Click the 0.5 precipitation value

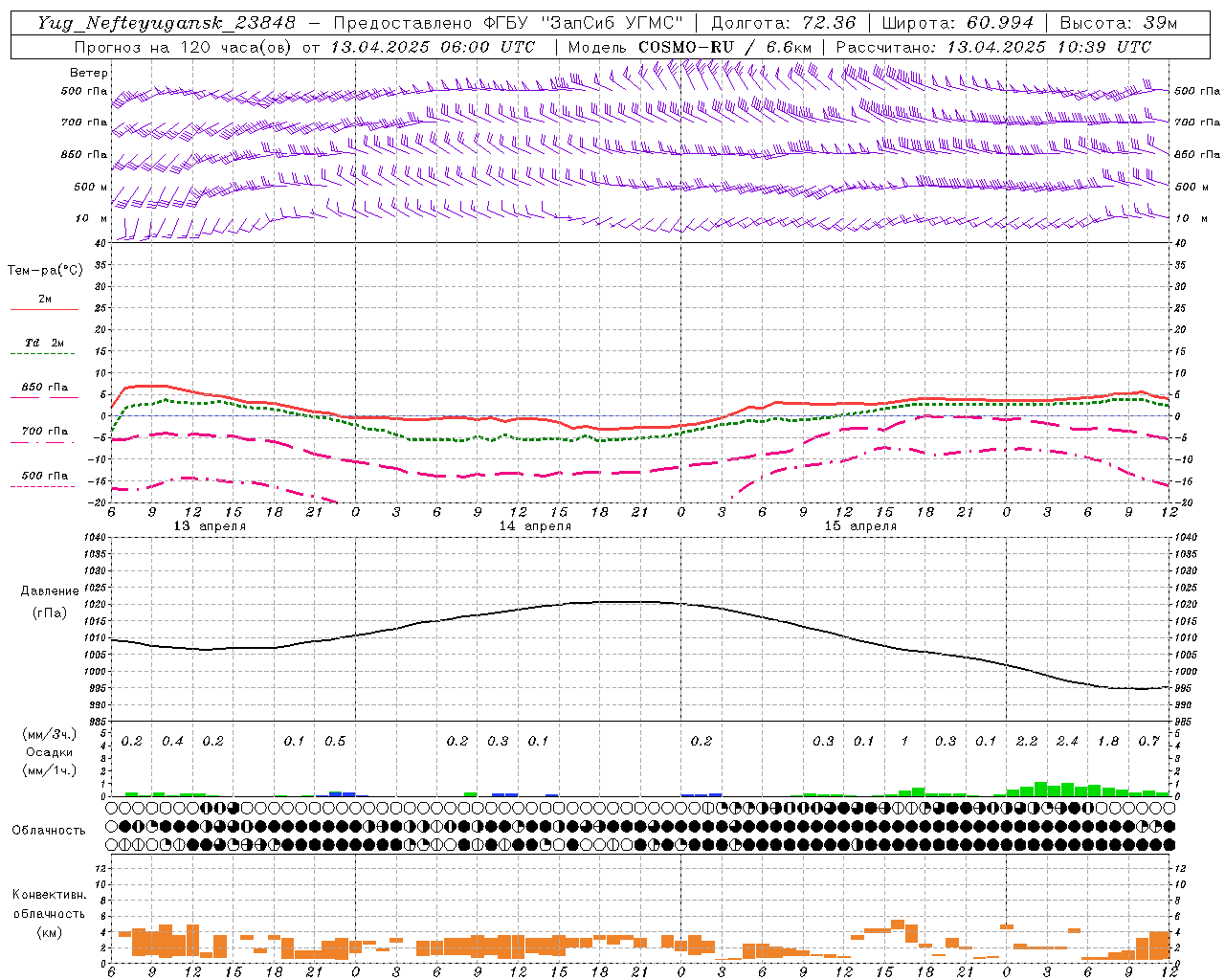[x=335, y=741]
